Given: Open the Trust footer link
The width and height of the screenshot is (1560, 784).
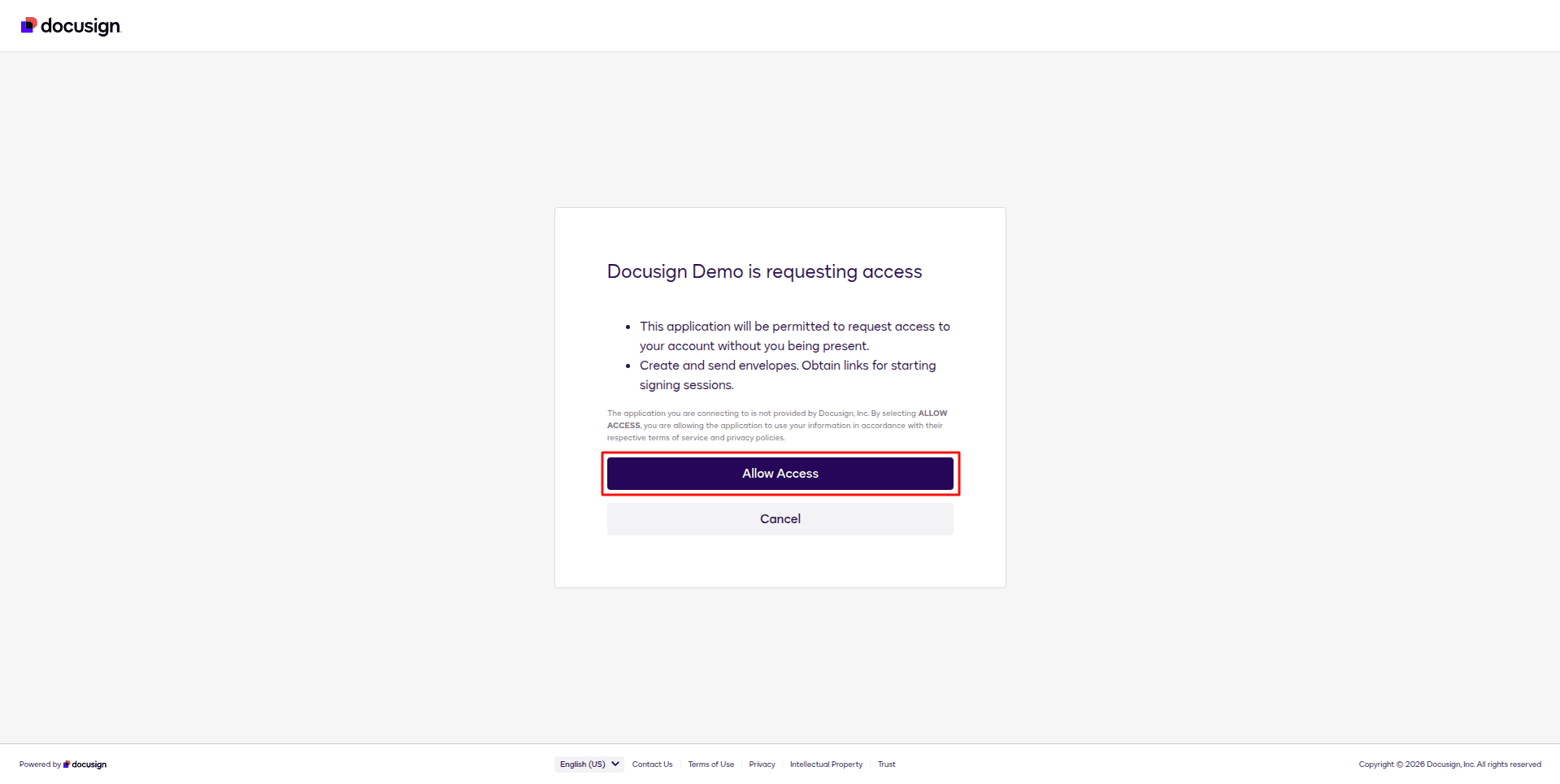Looking at the screenshot, I should tap(886, 765).
